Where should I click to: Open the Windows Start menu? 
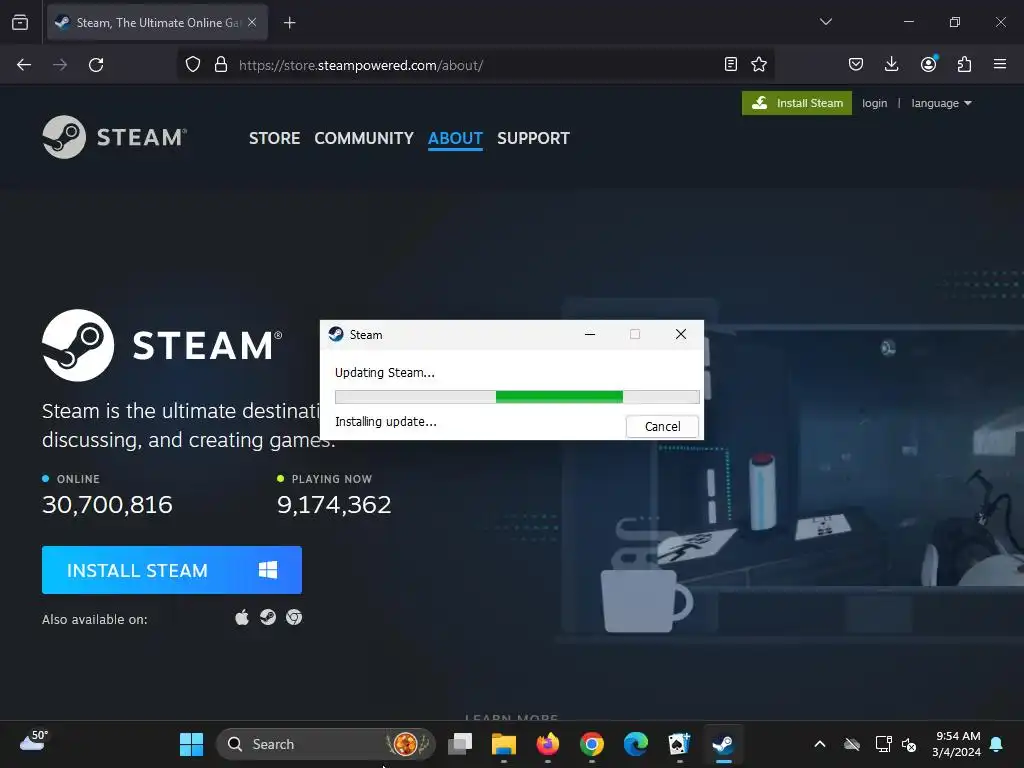coord(191,744)
